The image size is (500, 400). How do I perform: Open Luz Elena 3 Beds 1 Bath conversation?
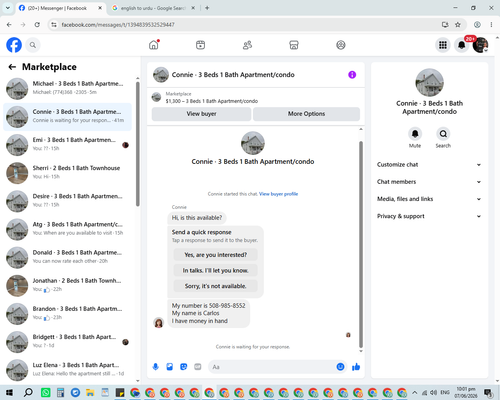68,370
